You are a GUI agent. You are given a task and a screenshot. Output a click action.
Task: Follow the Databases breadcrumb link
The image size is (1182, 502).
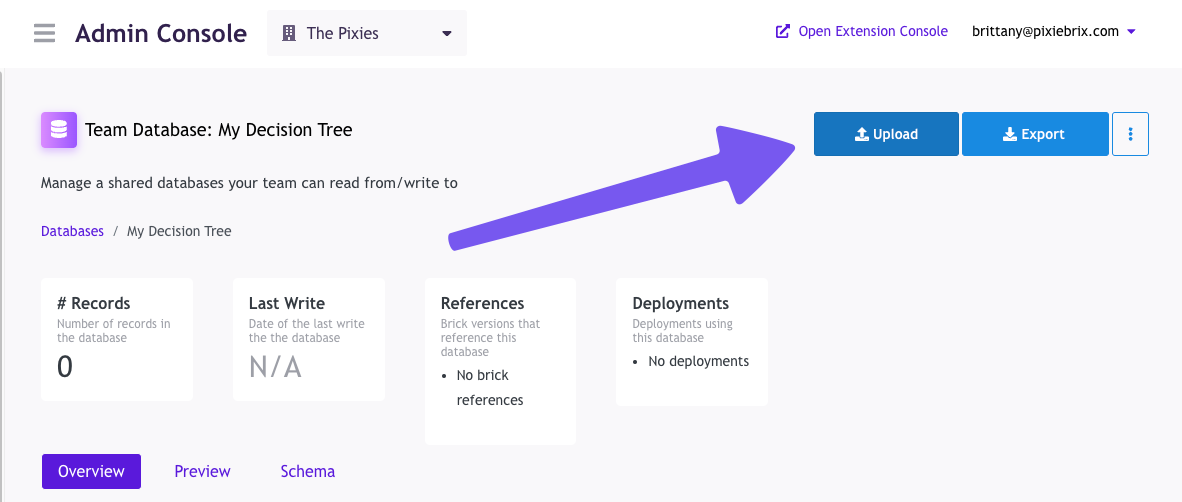click(72, 231)
